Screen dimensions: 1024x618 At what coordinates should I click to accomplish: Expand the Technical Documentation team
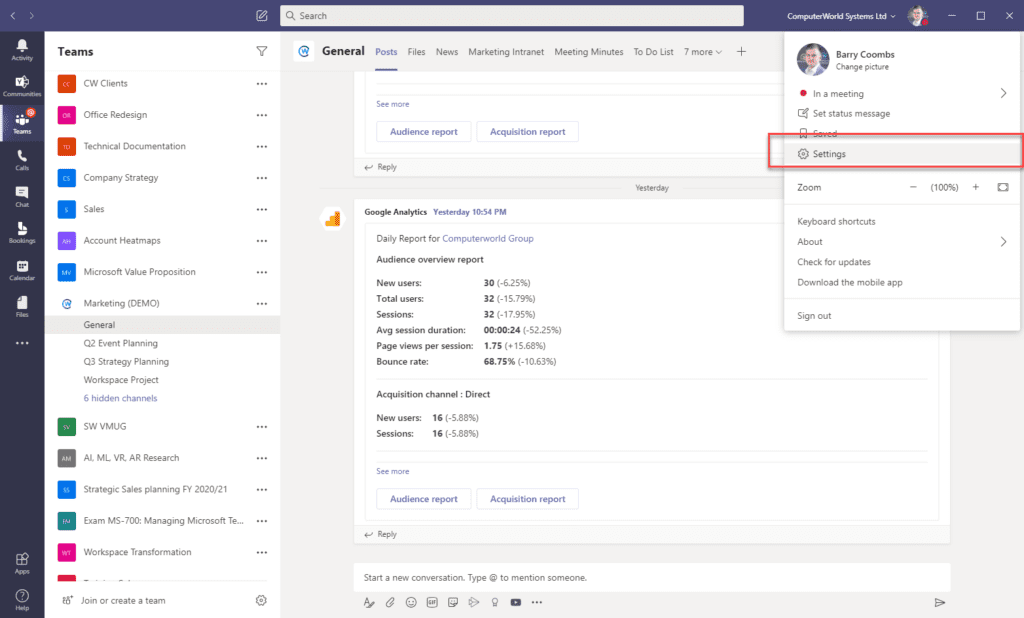pyautogui.click(x=135, y=146)
